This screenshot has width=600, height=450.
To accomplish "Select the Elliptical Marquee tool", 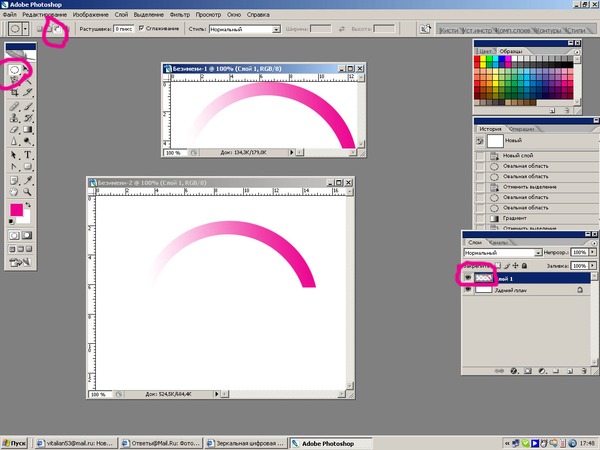I will [15, 70].
